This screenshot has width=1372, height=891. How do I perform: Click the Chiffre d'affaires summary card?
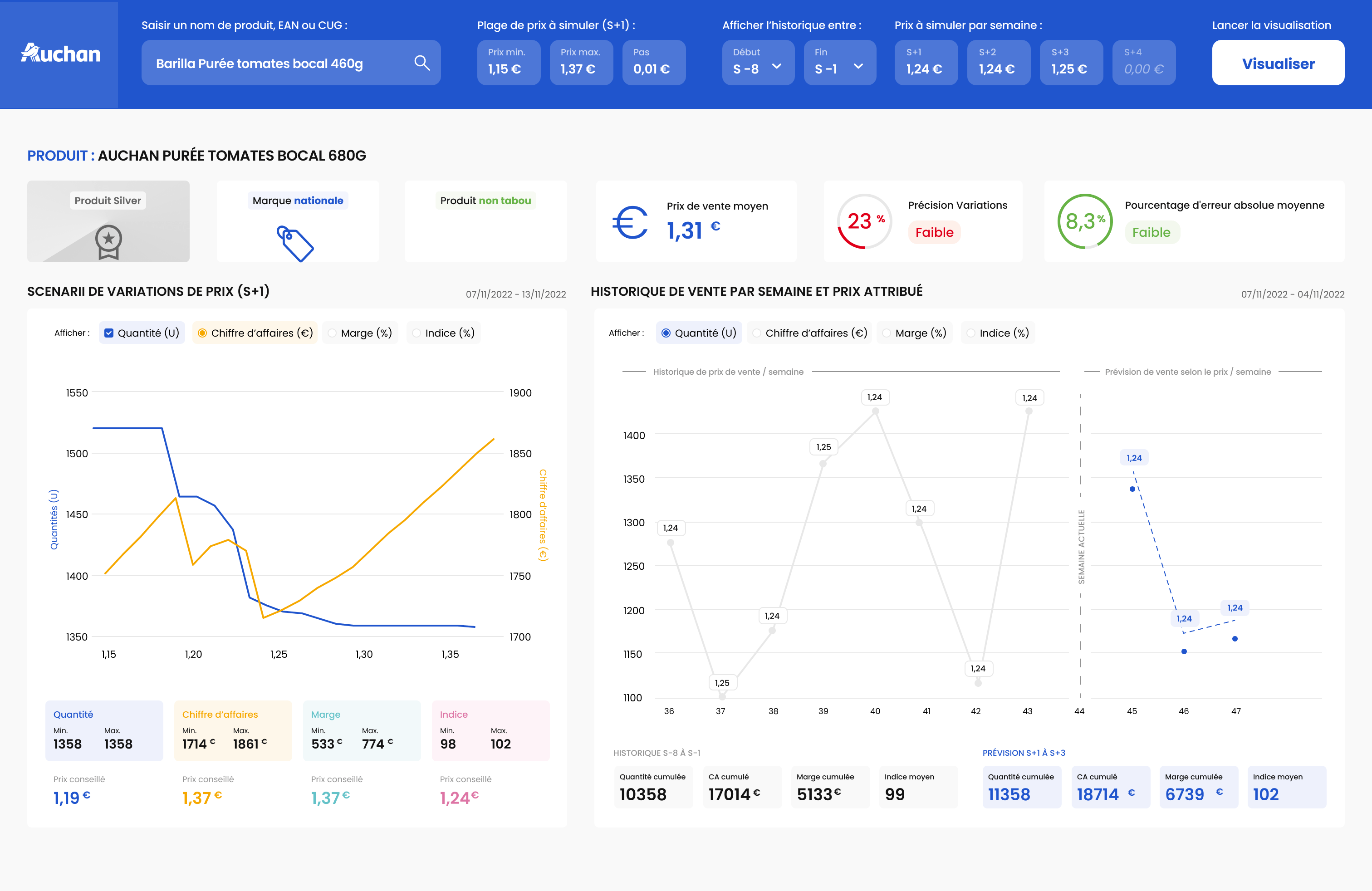click(x=234, y=731)
